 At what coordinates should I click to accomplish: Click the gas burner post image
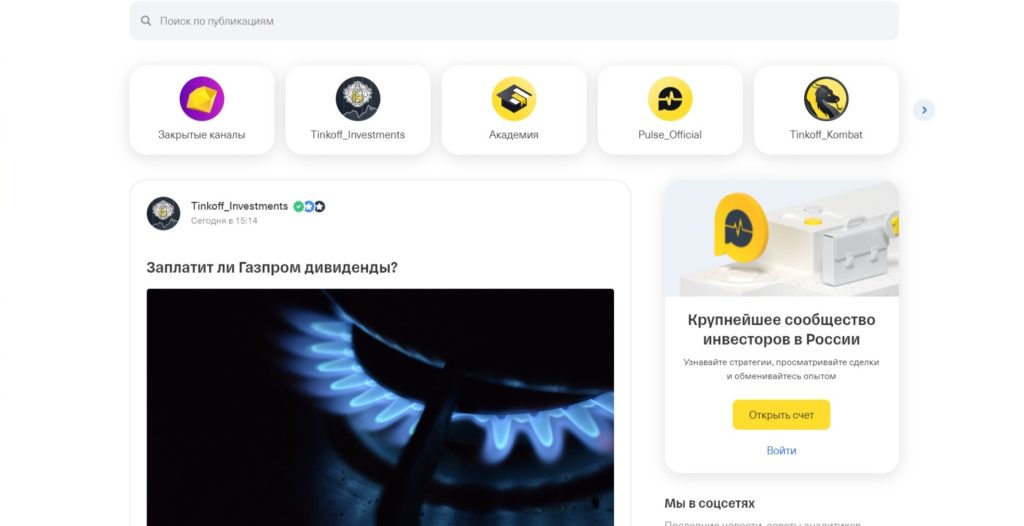click(x=380, y=407)
